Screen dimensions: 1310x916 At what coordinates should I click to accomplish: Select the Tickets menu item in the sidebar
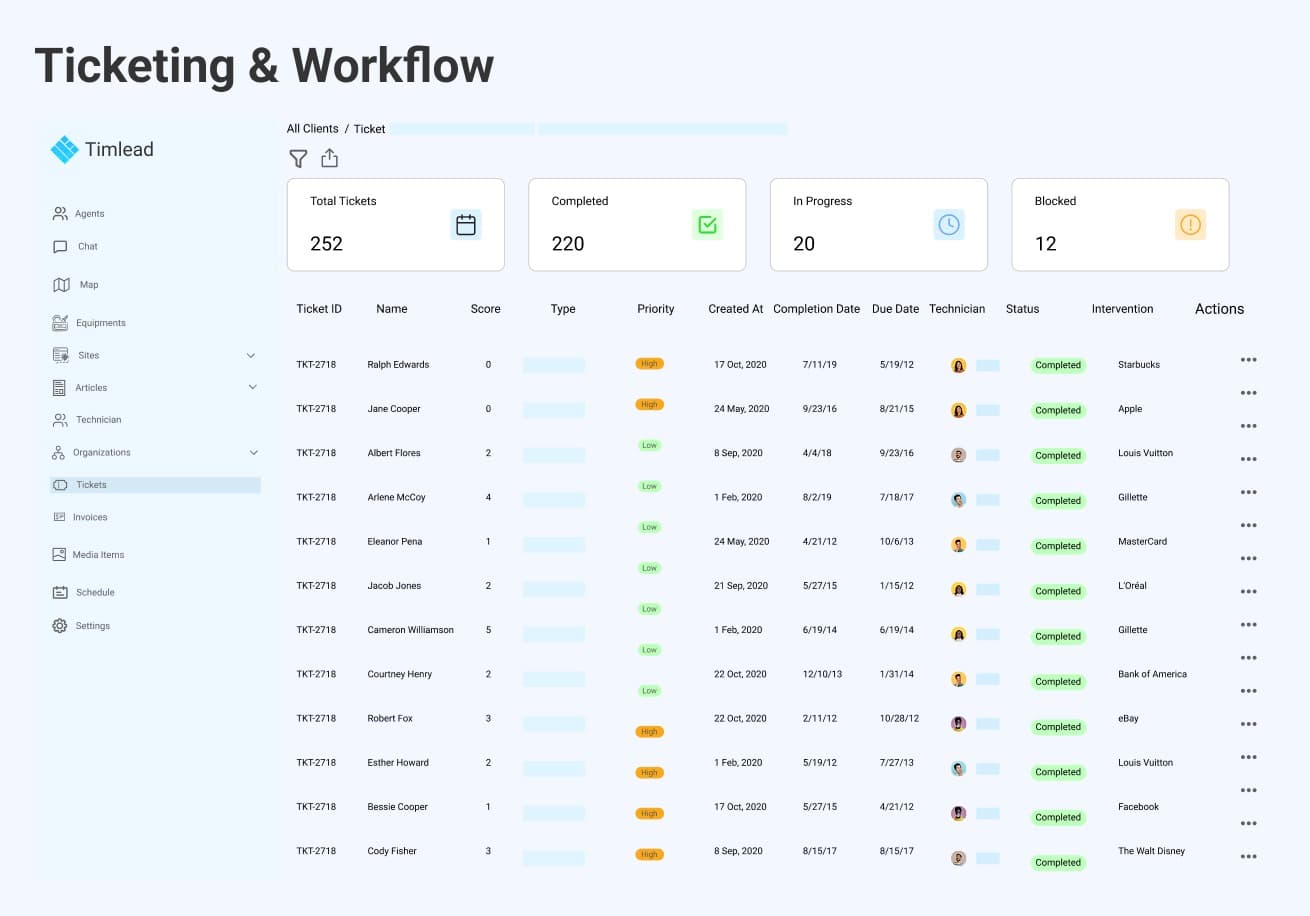point(92,484)
